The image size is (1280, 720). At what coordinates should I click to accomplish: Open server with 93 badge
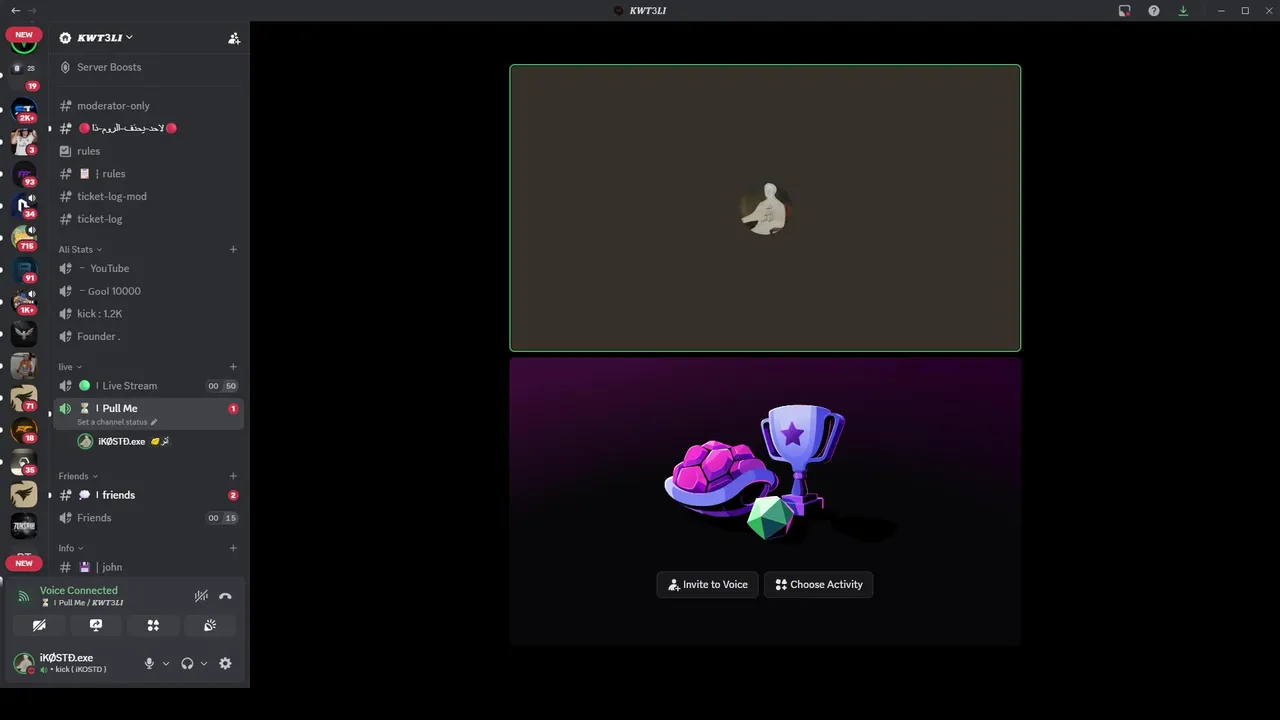[24, 174]
